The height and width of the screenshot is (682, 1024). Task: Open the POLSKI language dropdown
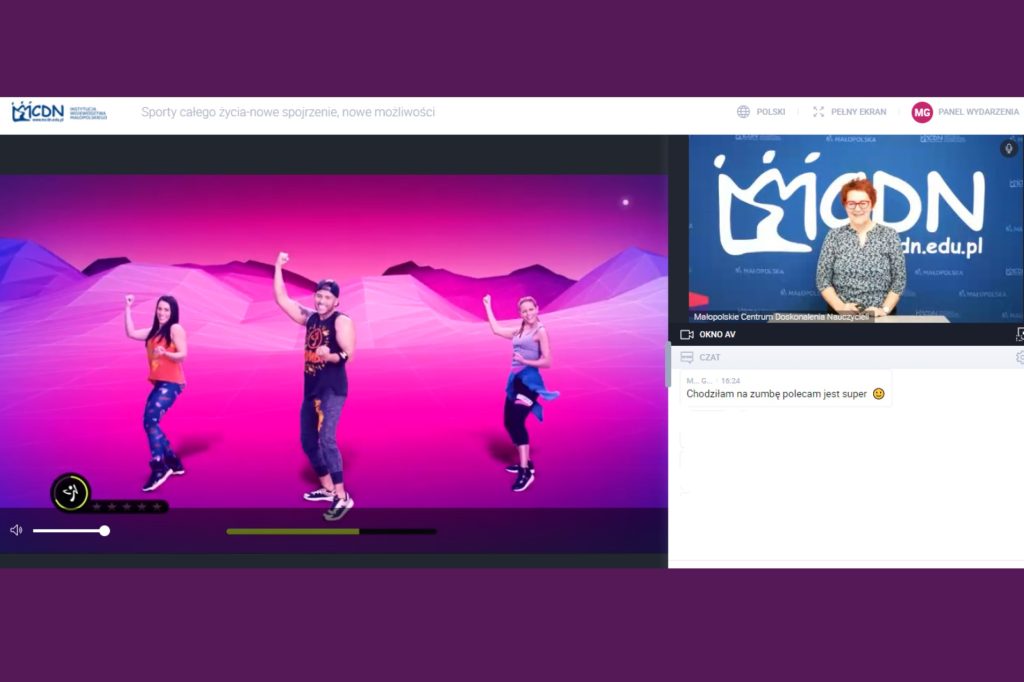[770, 112]
